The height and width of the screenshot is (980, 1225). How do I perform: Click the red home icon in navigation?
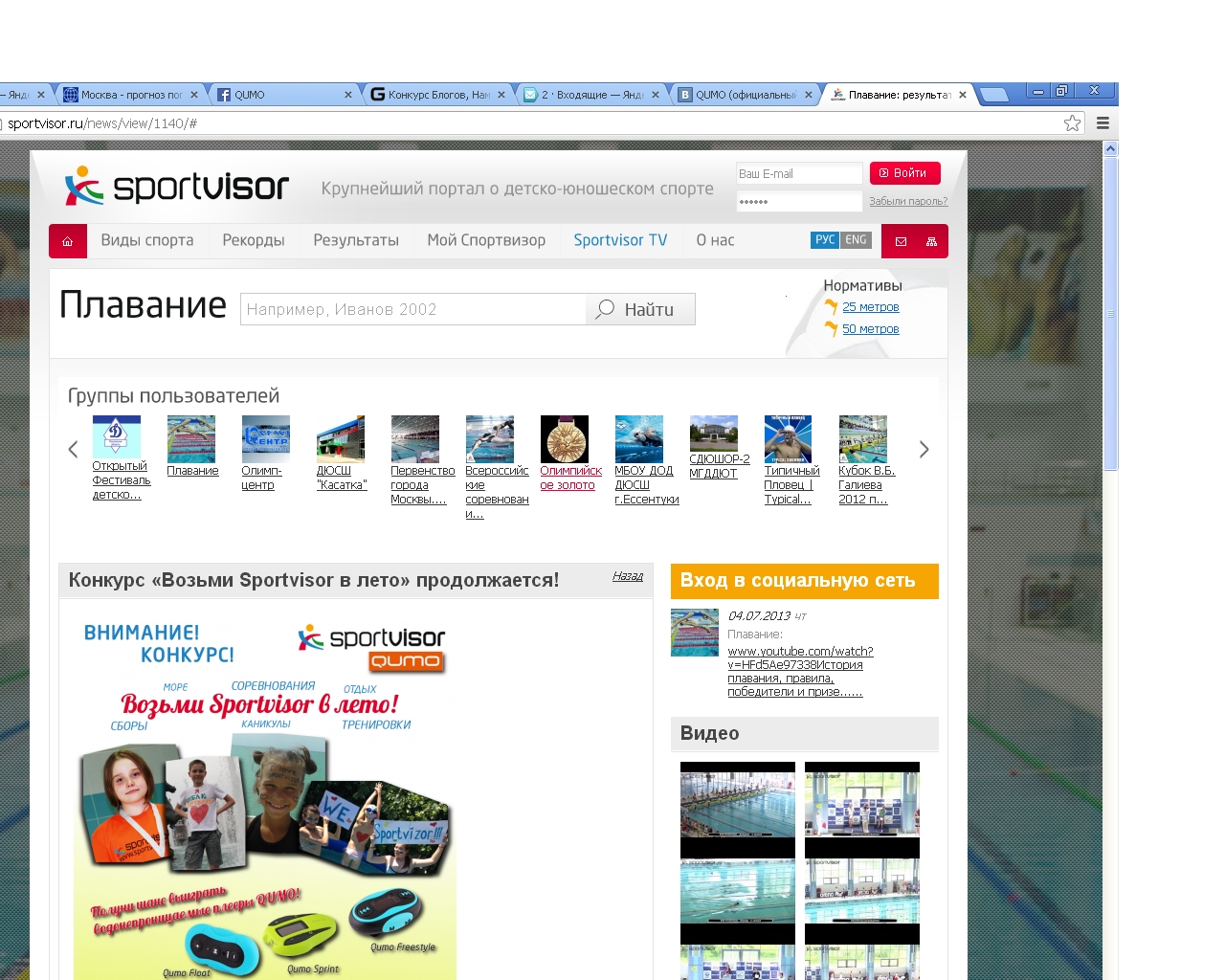click(x=67, y=241)
